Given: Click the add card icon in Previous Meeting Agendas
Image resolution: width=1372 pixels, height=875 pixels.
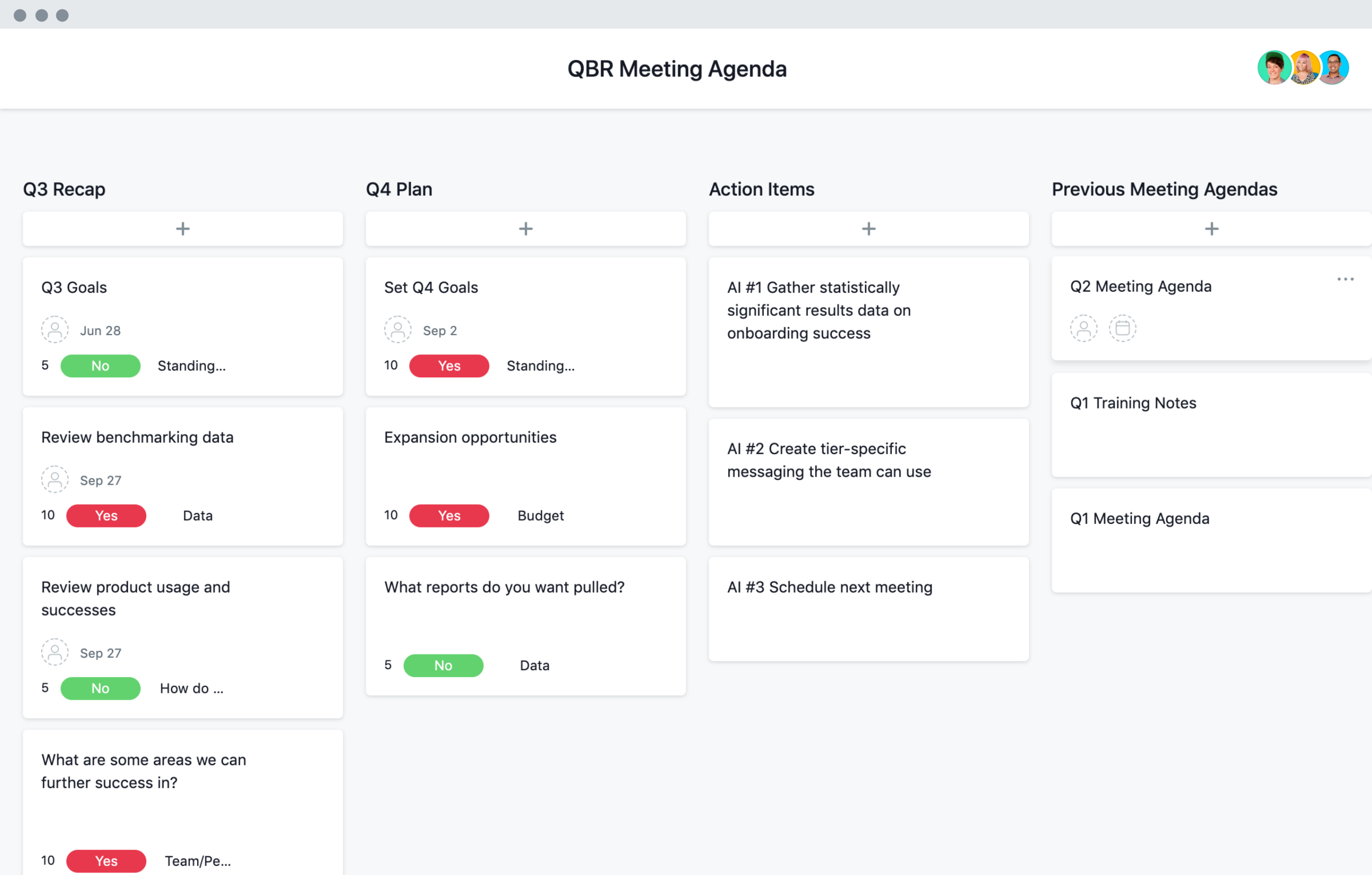Looking at the screenshot, I should point(1211,228).
